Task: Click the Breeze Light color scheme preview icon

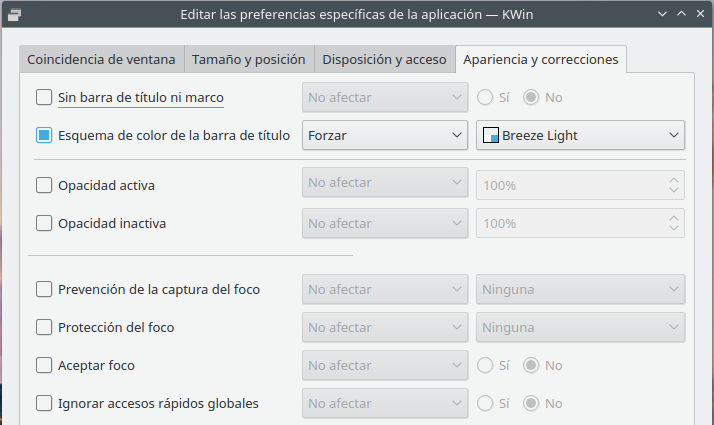Action: click(x=490, y=135)
